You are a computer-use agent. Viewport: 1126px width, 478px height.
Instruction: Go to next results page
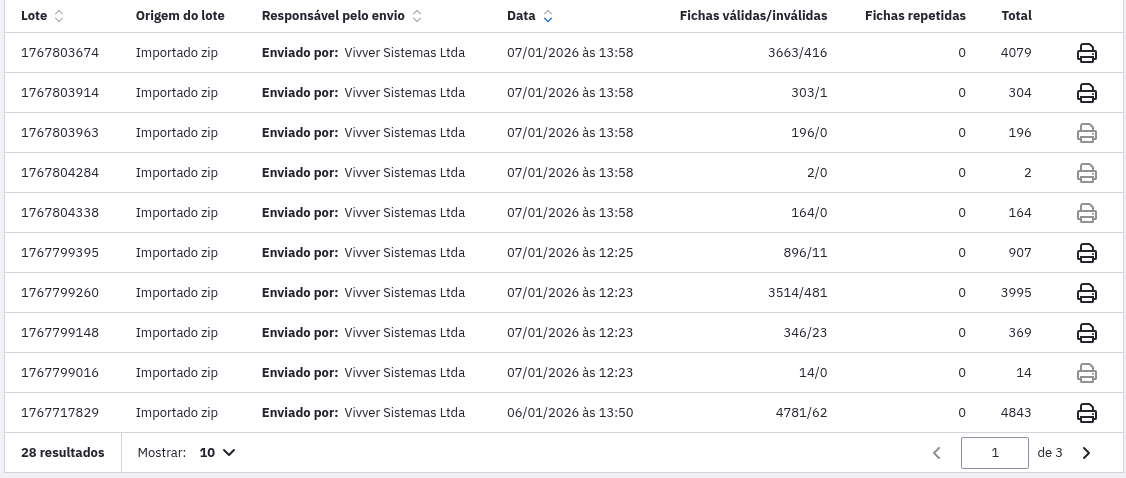point(1087,453)
